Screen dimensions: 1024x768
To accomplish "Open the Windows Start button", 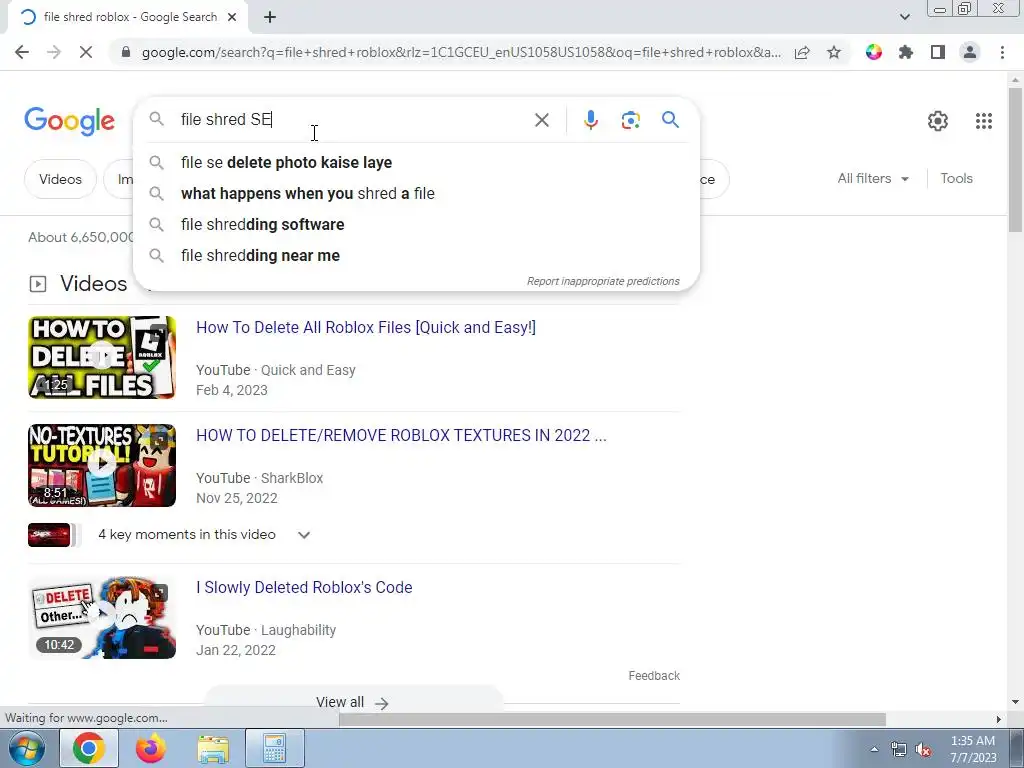I will (26, 748).
